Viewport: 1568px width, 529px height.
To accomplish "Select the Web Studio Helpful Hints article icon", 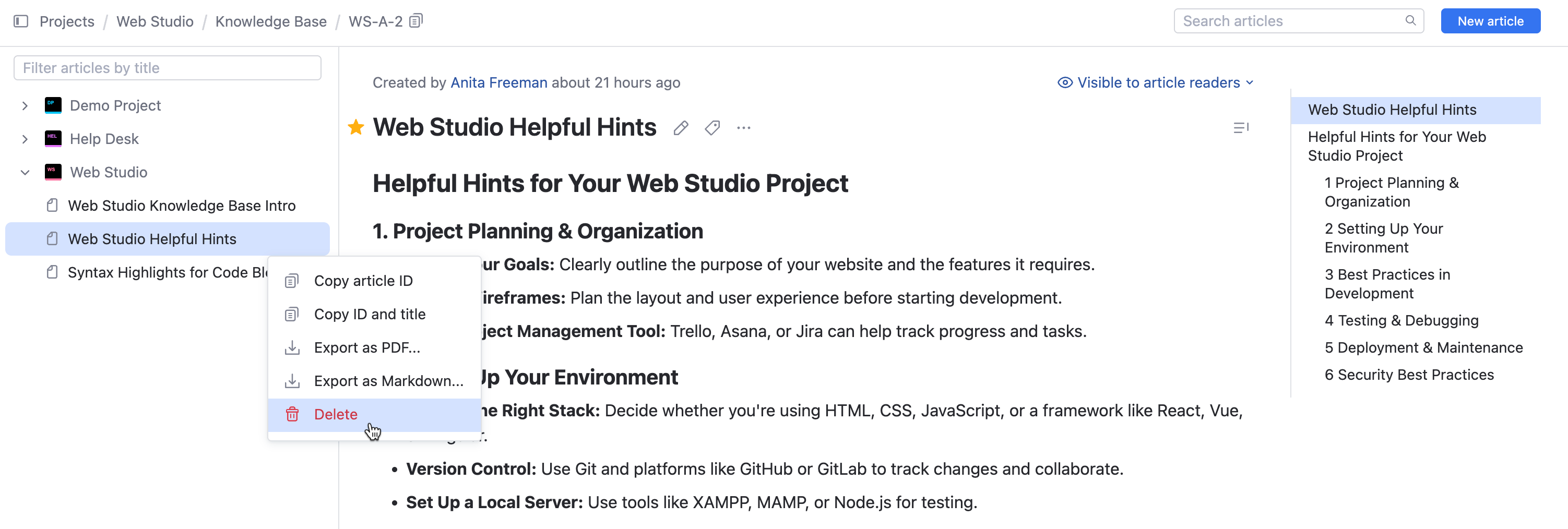I will tap(52, 238).
